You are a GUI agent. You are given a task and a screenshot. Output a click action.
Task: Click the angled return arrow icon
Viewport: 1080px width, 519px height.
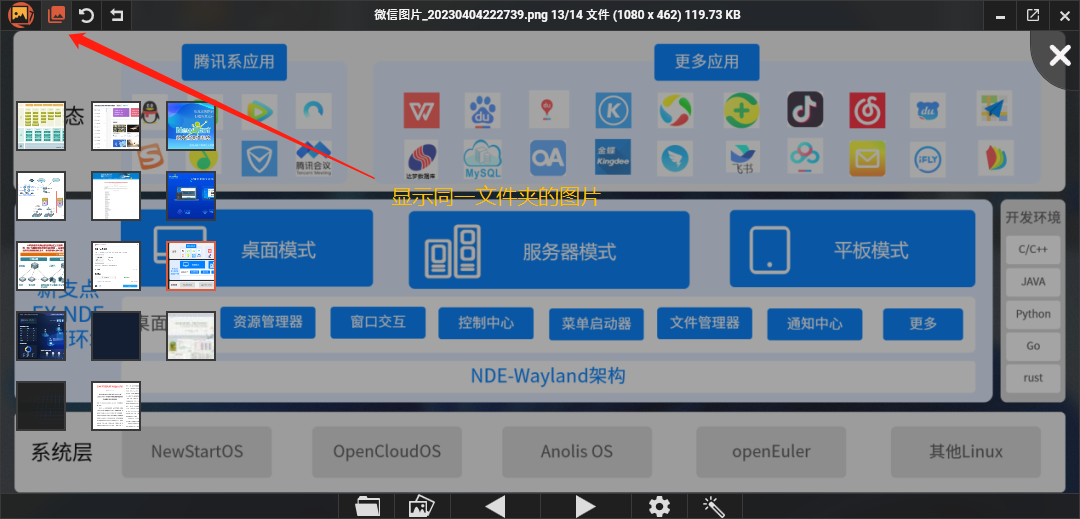tap(116, 15)
